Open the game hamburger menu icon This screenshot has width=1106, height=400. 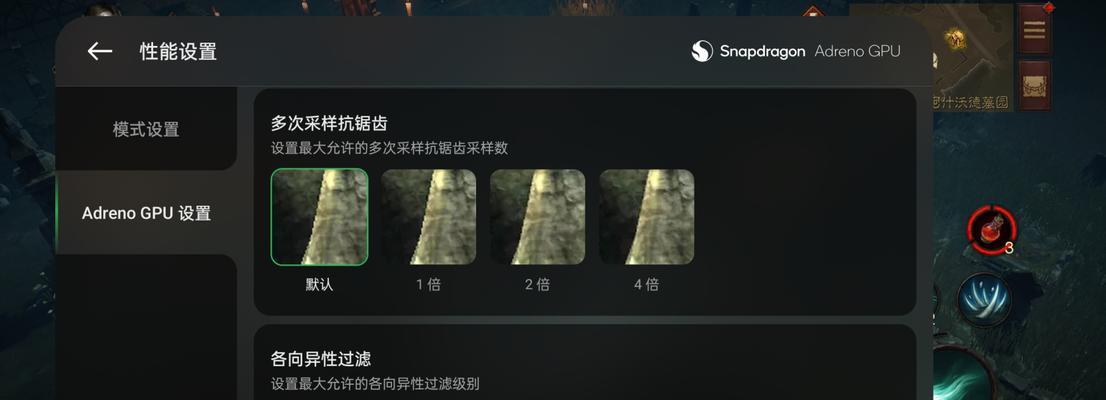click(x=1034, y=28)
